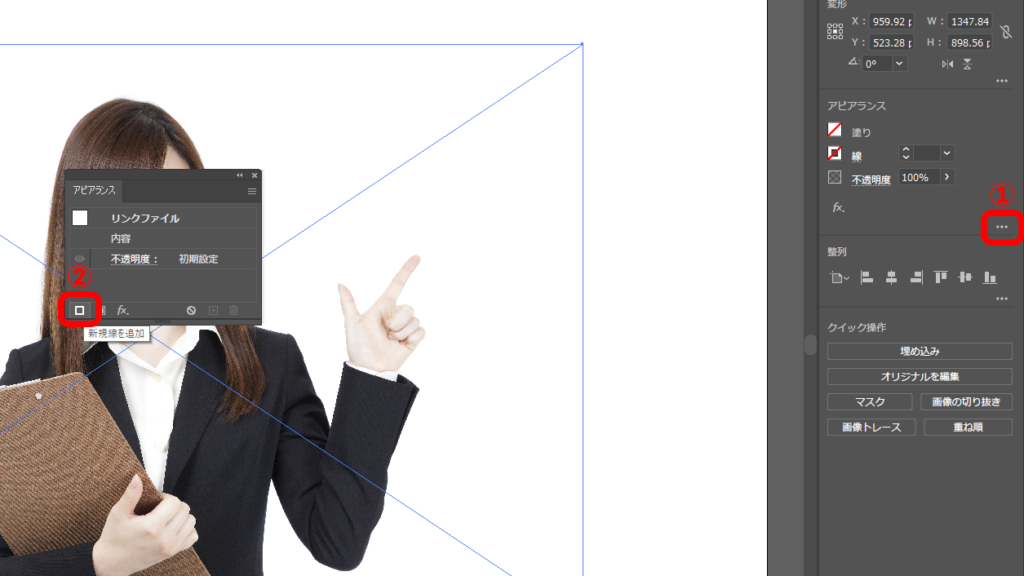The image size is (1024, 576).
Task: Click Vertical Align Bottom icon
Action: (990, 278)
